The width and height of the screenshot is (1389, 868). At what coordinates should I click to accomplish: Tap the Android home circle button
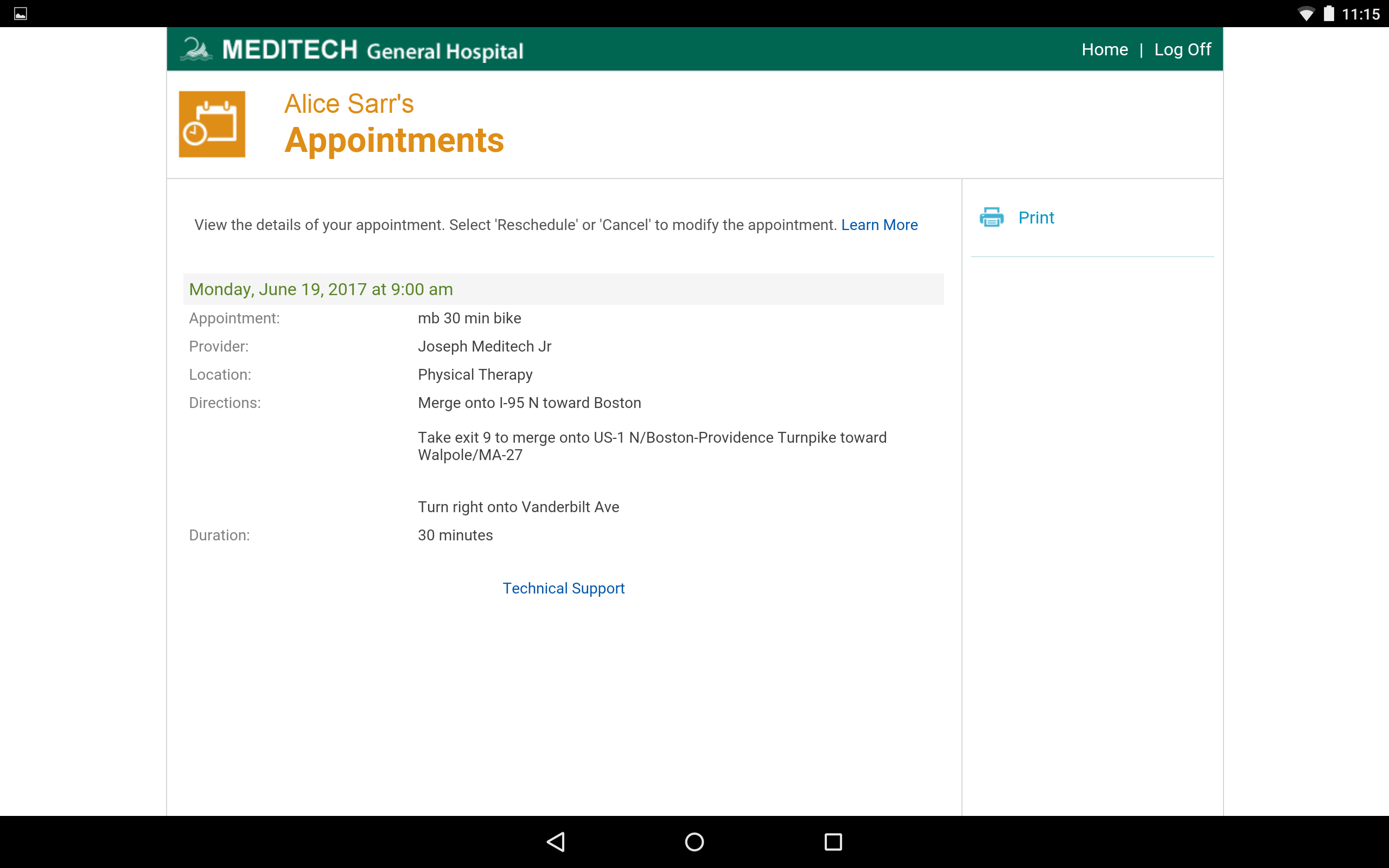pos(694,841)
